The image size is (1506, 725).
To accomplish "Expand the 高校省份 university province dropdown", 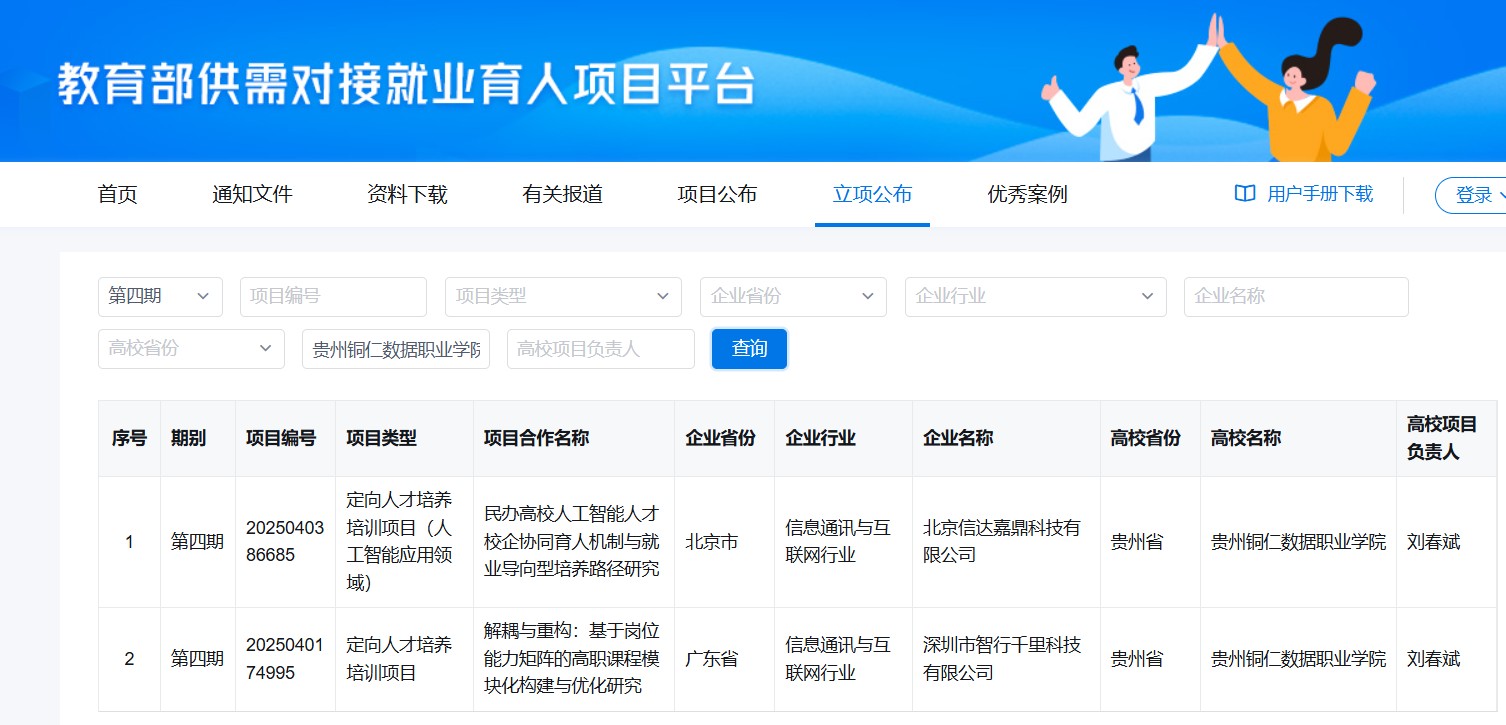I will point(190,348).
